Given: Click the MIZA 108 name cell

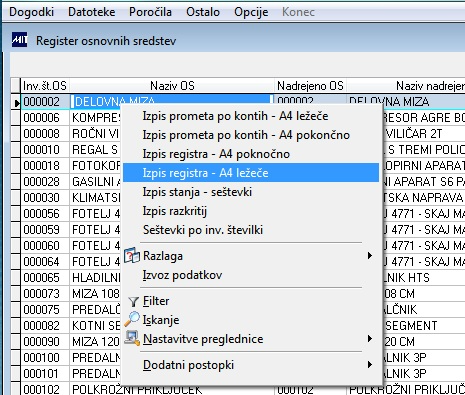Looking at the screenshot, I should 95,294.
